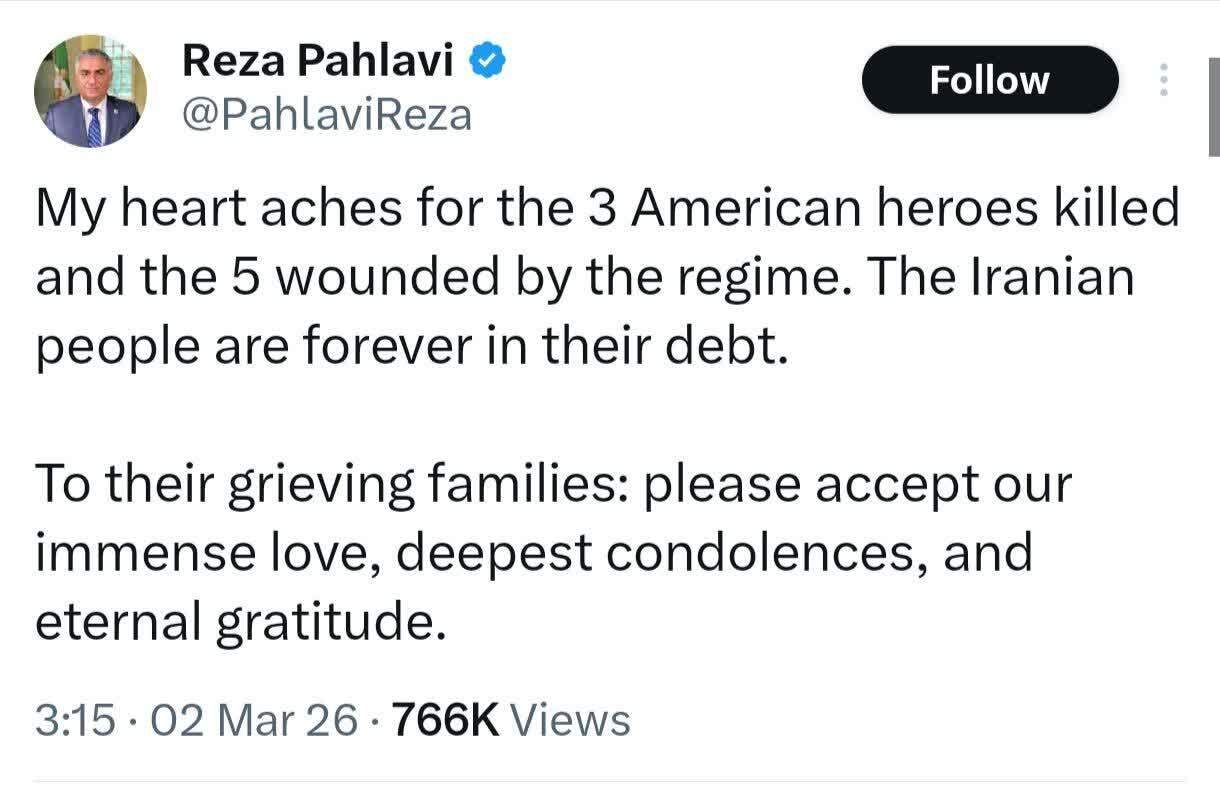Open the @PahlaviReza handle link
The width and height of the screenshot is (1220, 790).
[x=326, y=115]
